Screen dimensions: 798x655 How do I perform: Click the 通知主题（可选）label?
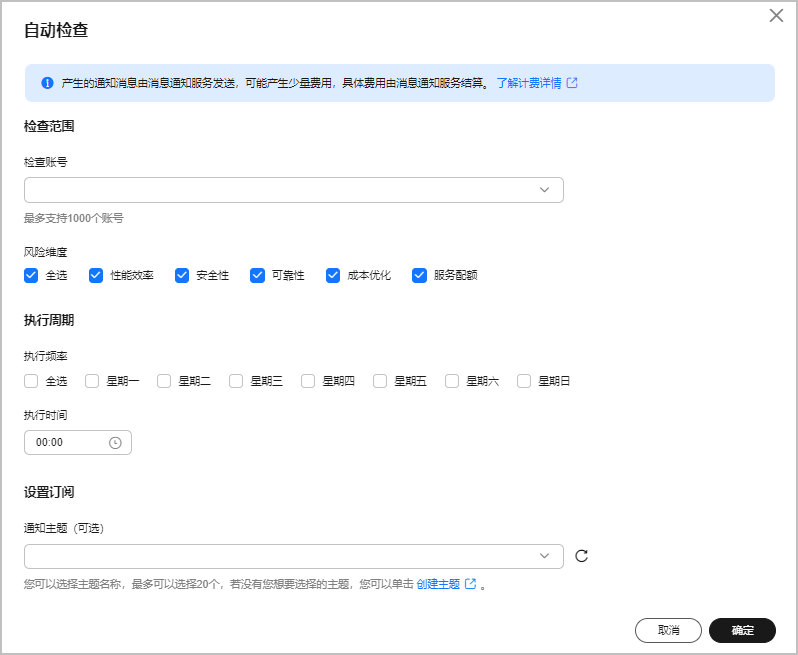click(x=64, y=528)
